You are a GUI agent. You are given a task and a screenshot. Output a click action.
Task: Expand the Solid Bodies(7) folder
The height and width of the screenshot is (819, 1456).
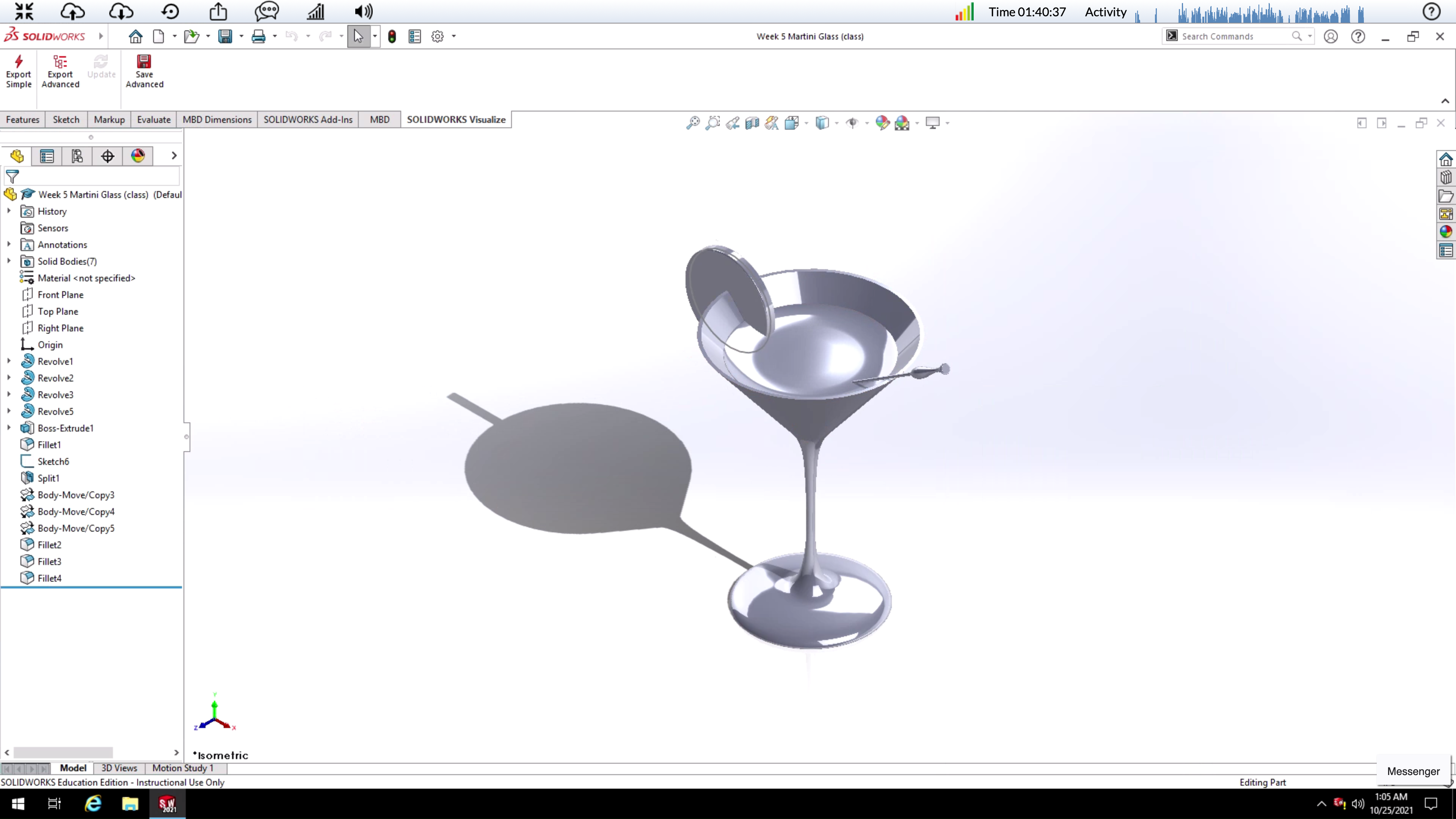coord(9,261)
